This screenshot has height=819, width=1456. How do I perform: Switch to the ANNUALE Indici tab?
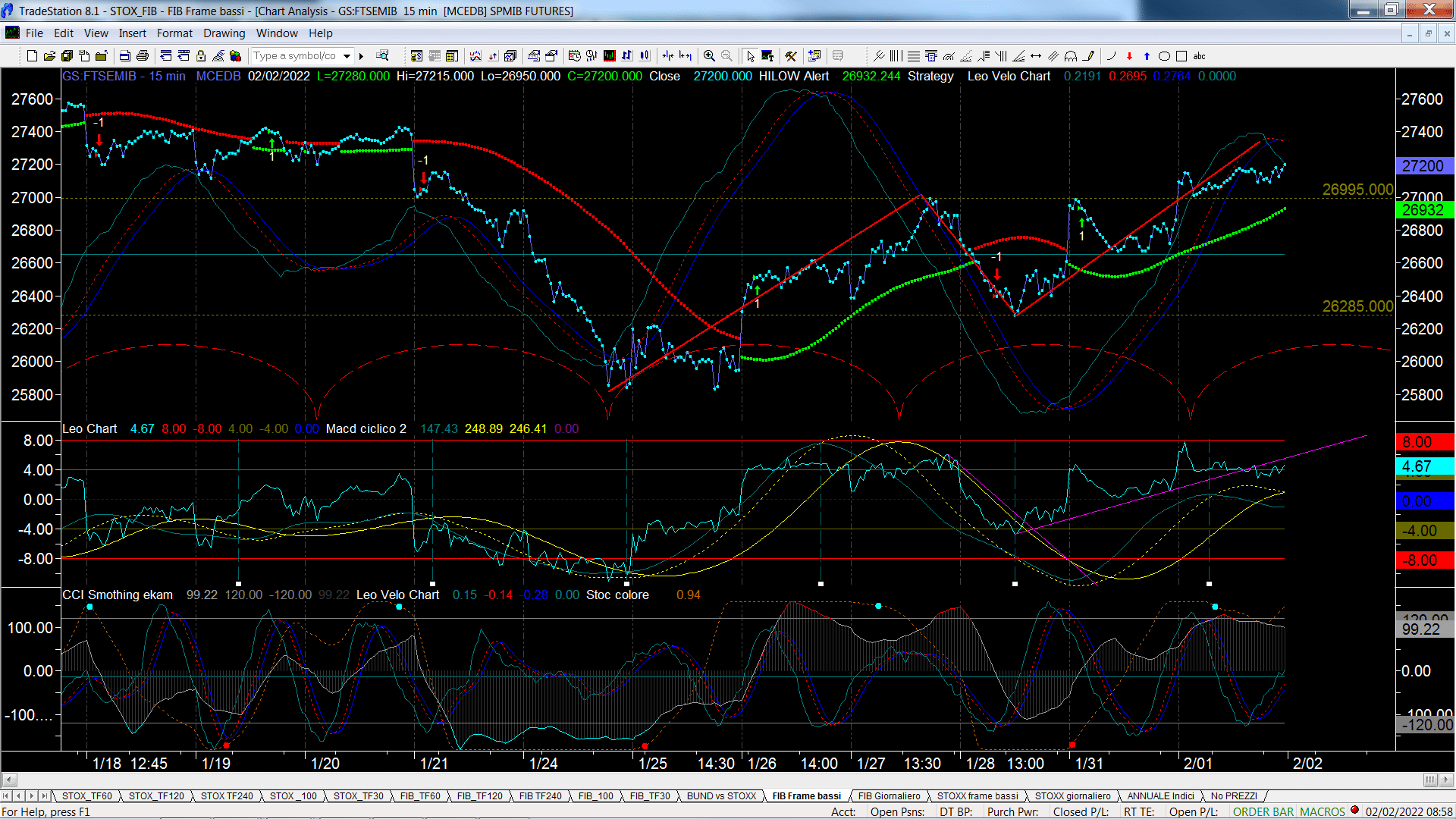pyautogui.click(x=1160, y=796)
